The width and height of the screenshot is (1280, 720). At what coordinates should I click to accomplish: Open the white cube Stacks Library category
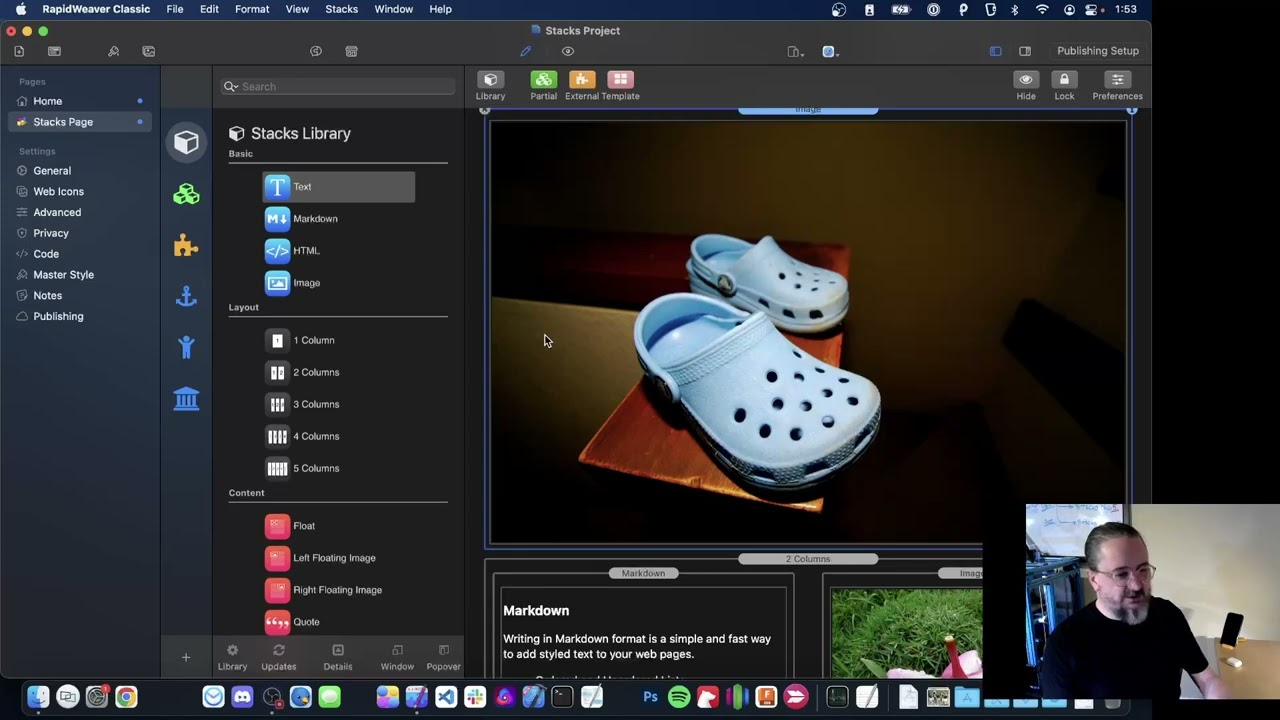(x=186, y=142)
